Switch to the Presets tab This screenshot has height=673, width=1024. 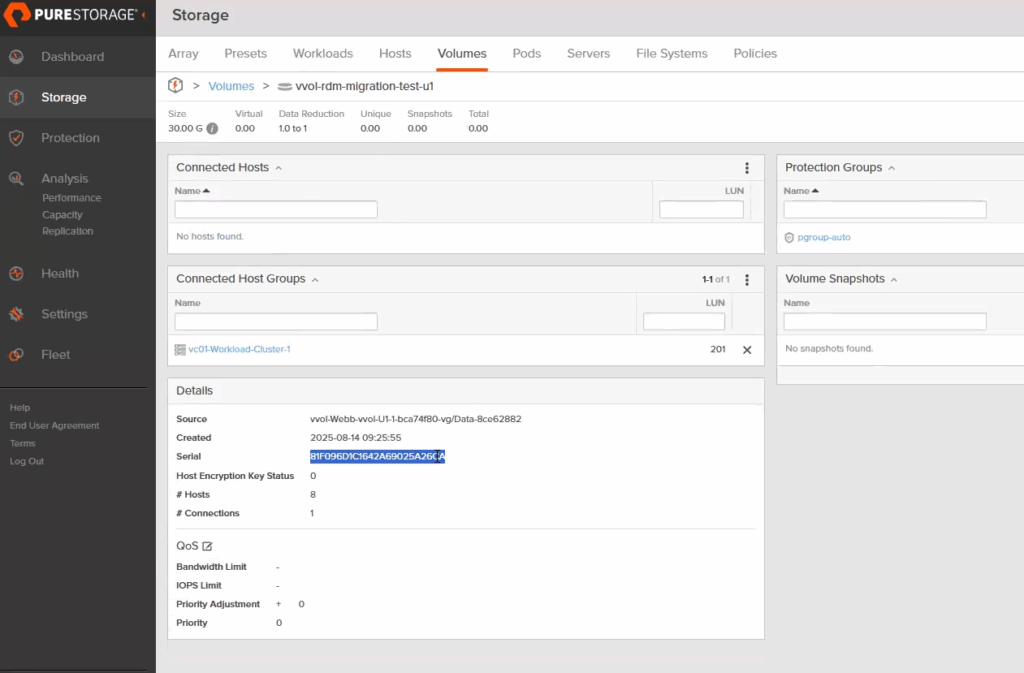(246, 54)
